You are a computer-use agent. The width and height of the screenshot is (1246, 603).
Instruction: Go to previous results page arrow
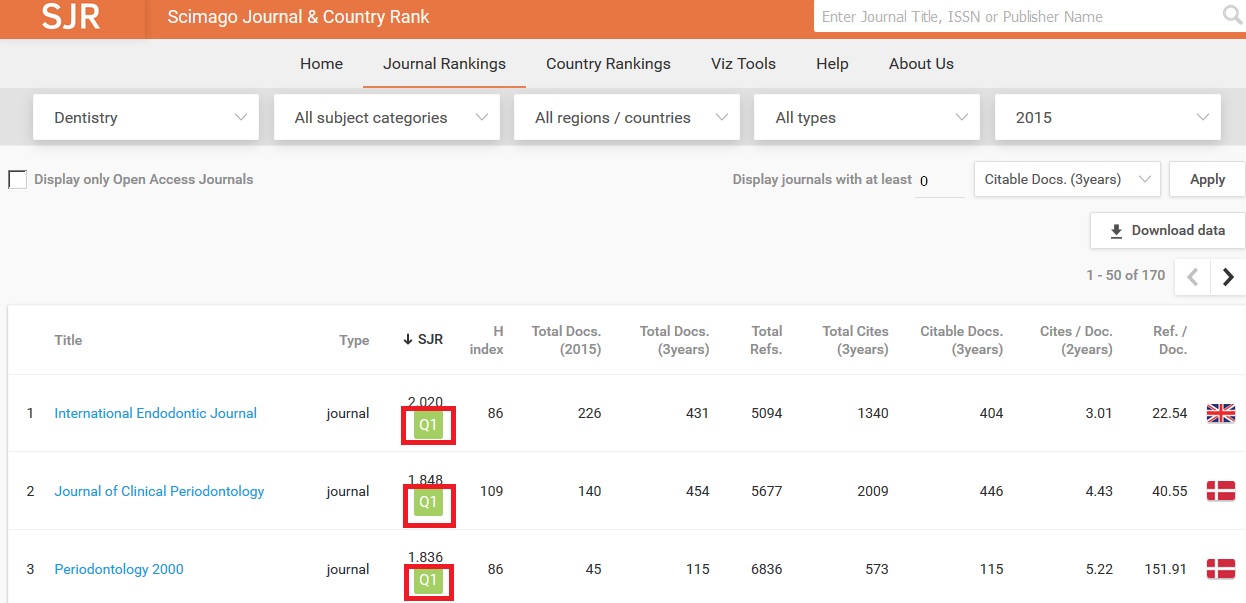point(1192,278)
